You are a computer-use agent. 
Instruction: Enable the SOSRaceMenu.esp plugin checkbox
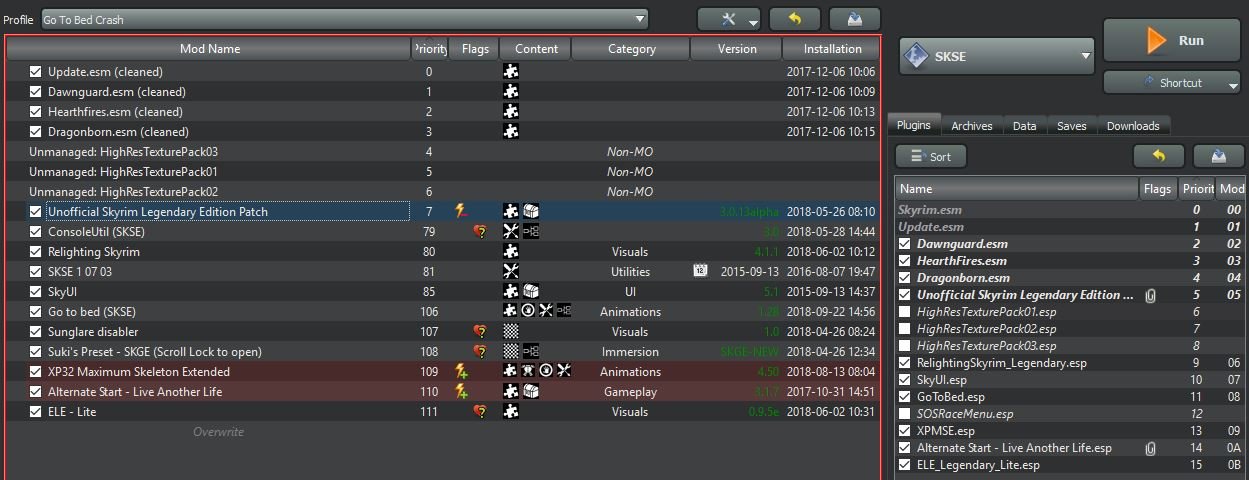[905, 414]
